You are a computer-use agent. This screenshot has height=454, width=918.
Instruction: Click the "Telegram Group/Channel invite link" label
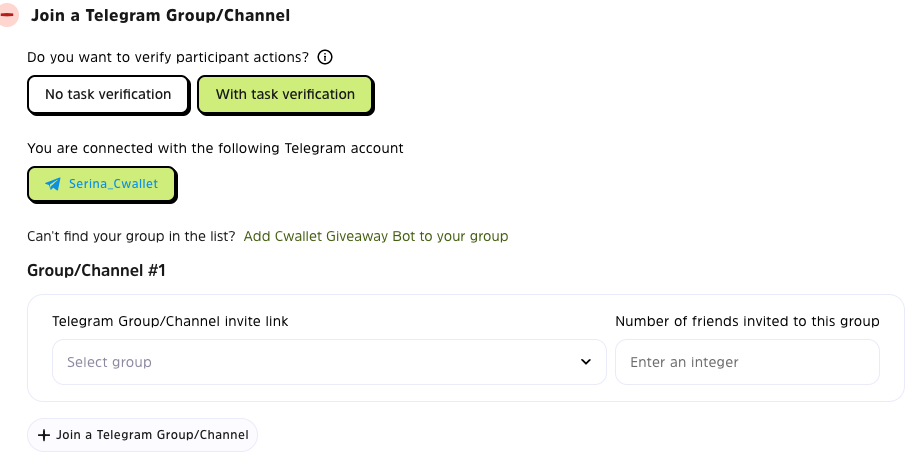pos(170,321)
